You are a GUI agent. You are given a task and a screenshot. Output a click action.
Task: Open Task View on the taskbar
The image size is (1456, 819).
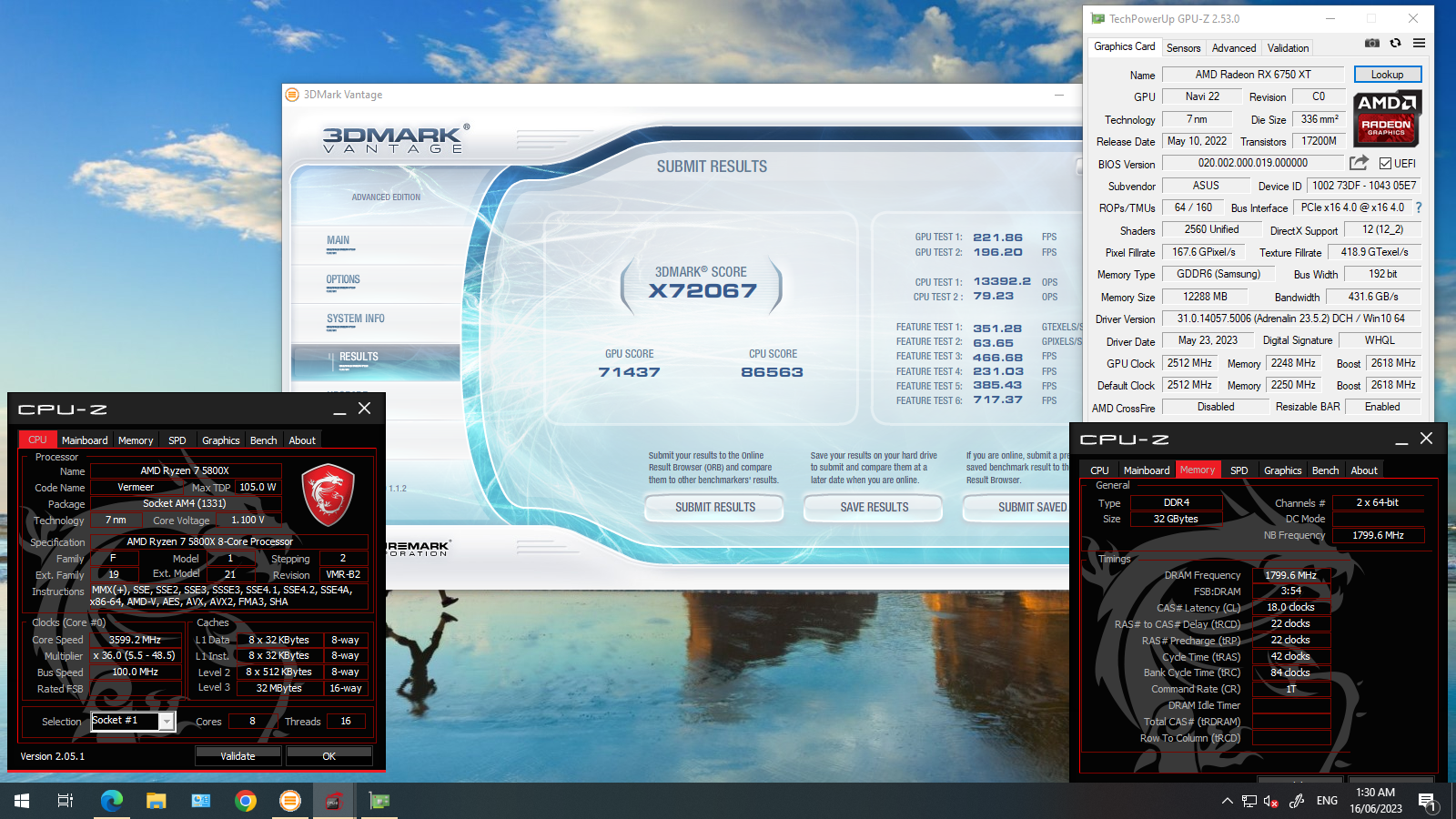coord(66,801)
